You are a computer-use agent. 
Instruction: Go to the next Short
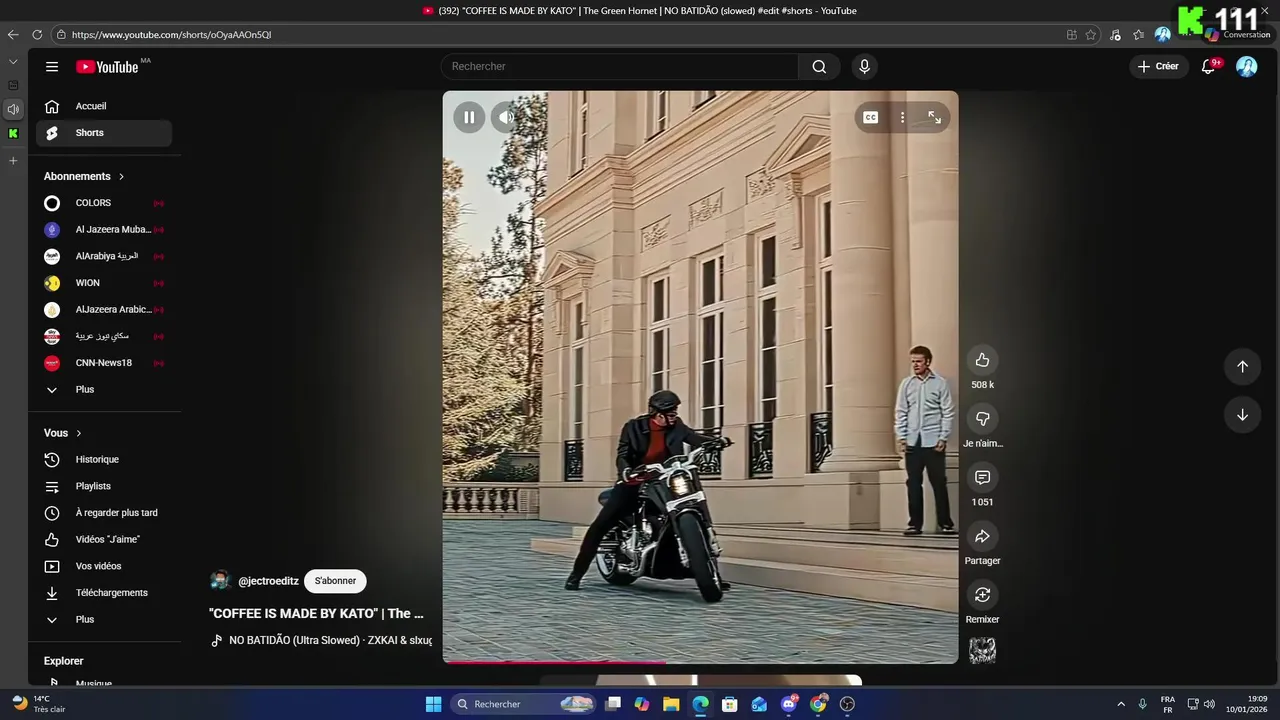click(1242, 415)
